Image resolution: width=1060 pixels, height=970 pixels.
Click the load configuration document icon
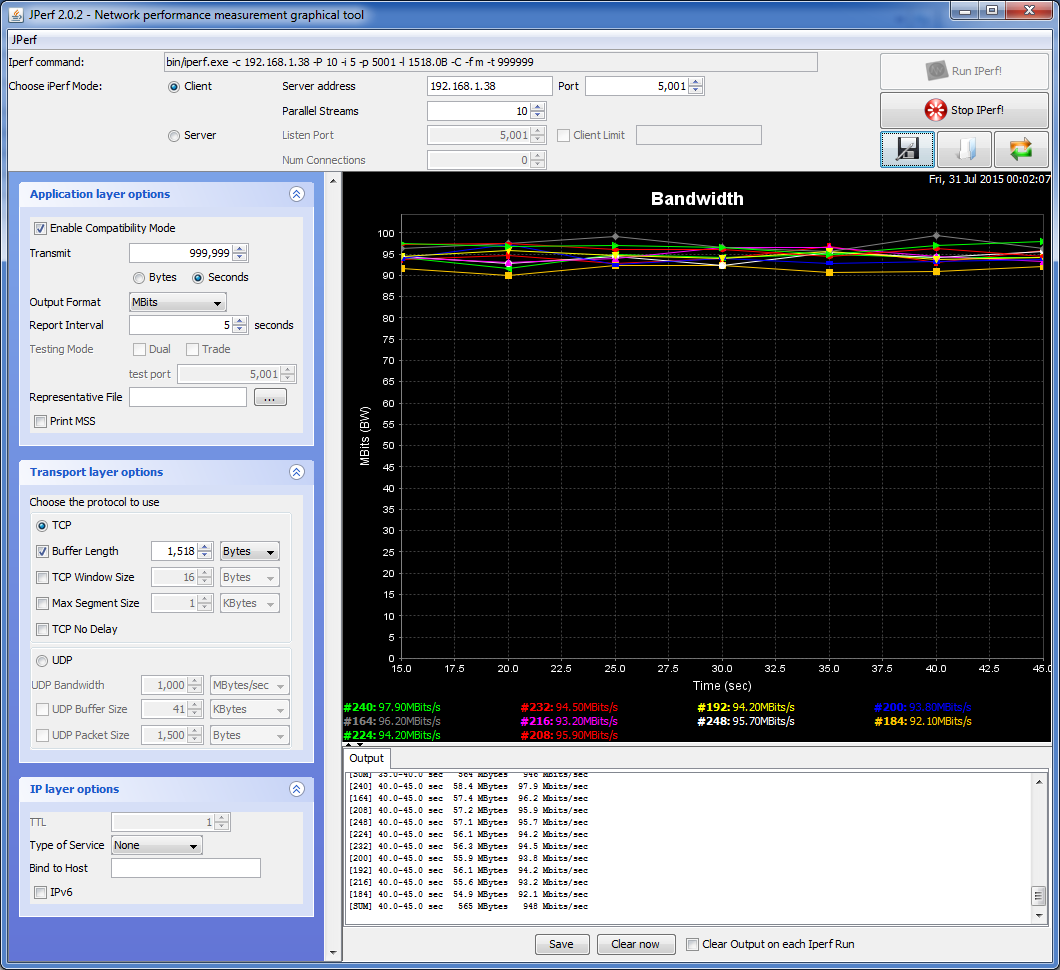tap(964, 149)
